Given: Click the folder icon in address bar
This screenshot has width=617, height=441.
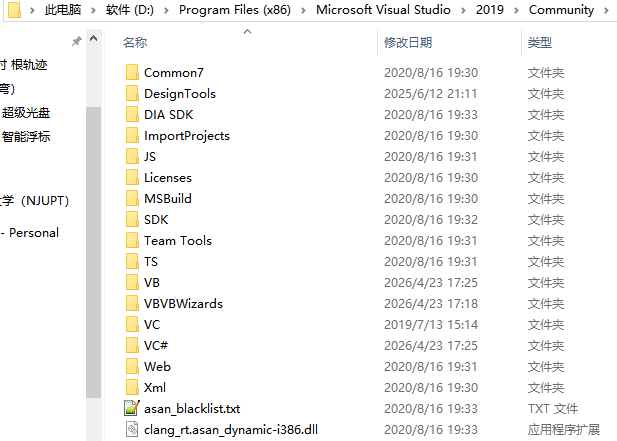Looking at the screenshot, I should 14,10.
